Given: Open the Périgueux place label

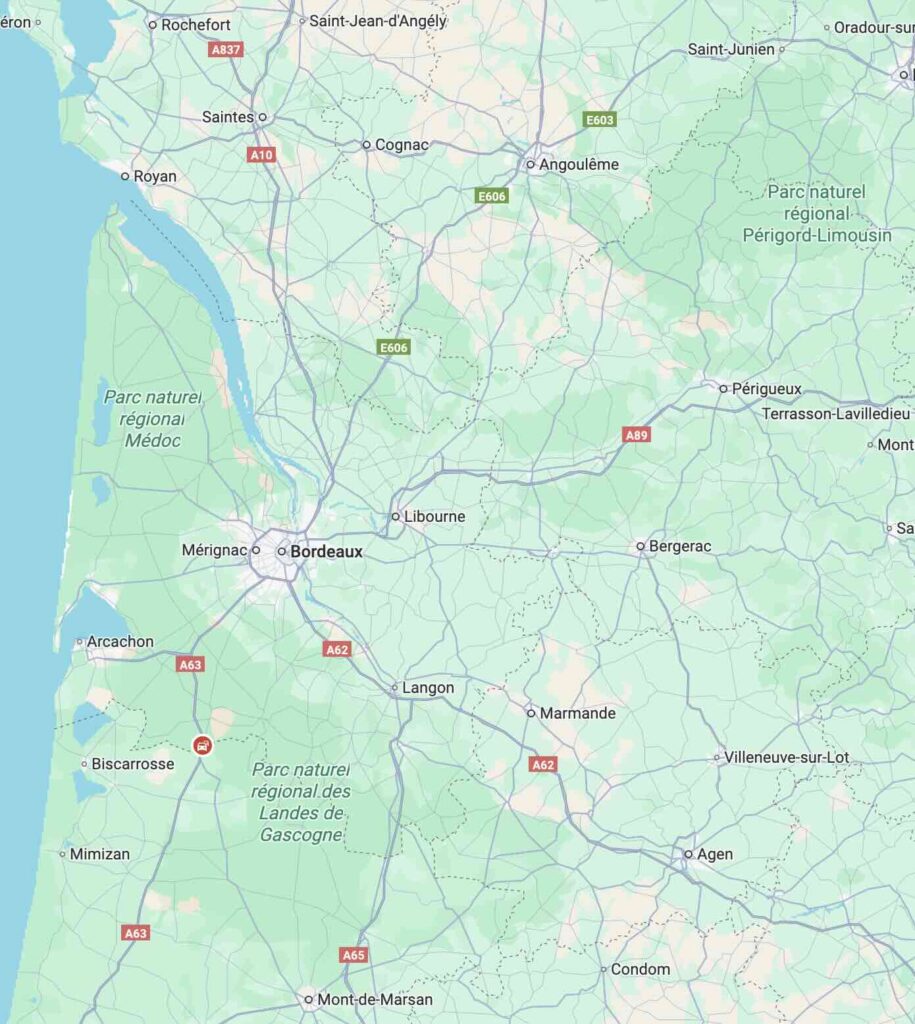Looking at the screenshot, I should (x=766, y=389).
